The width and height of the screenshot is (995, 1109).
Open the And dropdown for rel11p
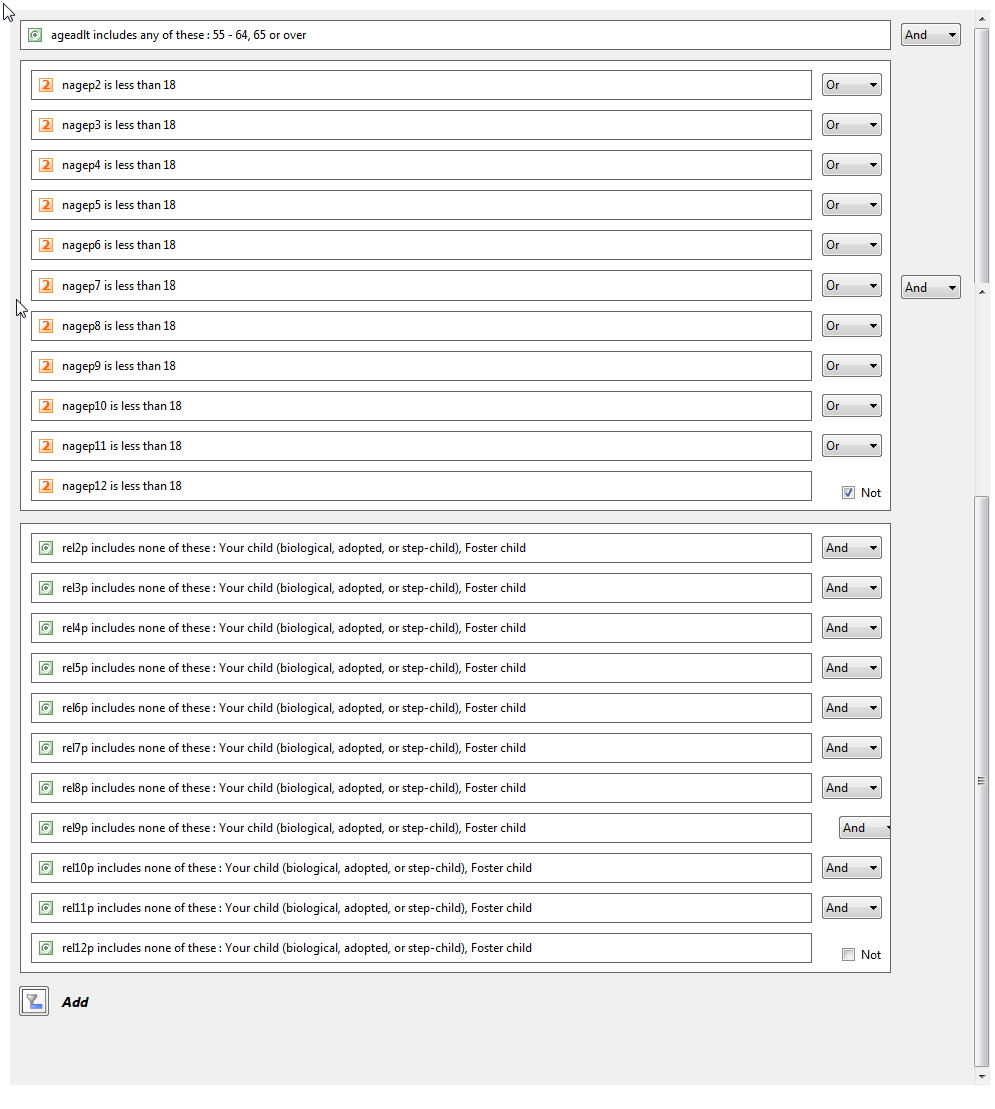(851, 908)
